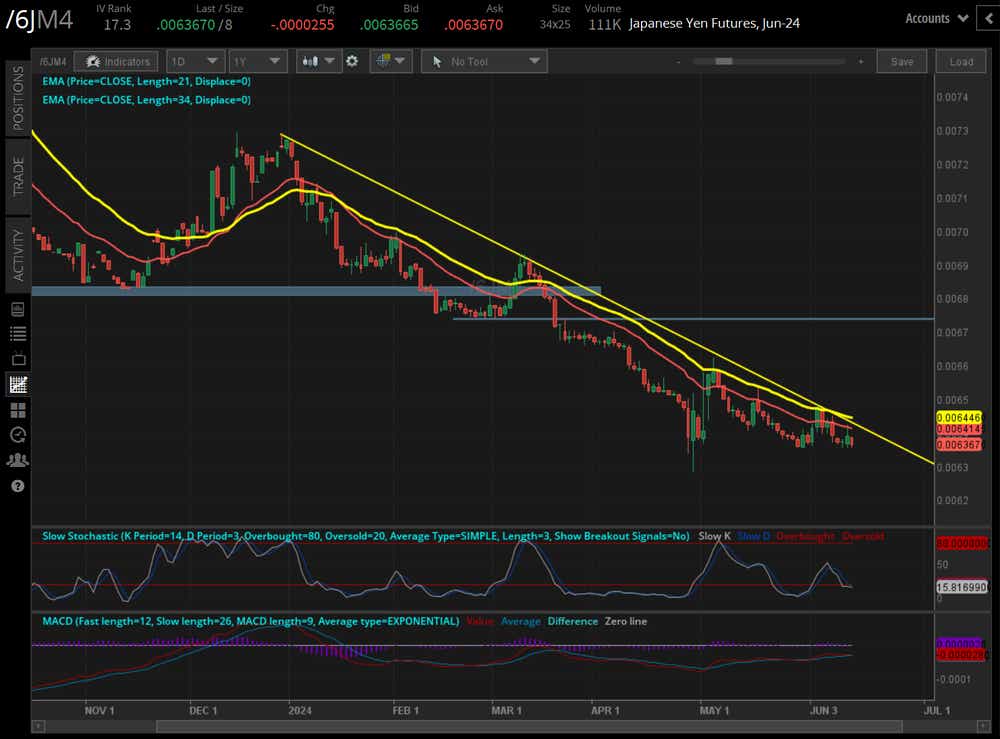Expand the 1D aggregation period dropdown

coord(196,62)
